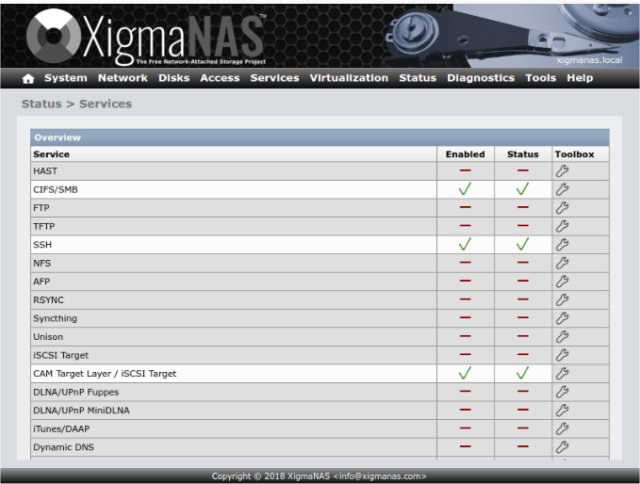Select the CIFS/SMB service name
The height and width of the screenshot is (484, 640).
pyautogui.click(x=56, y=189)
